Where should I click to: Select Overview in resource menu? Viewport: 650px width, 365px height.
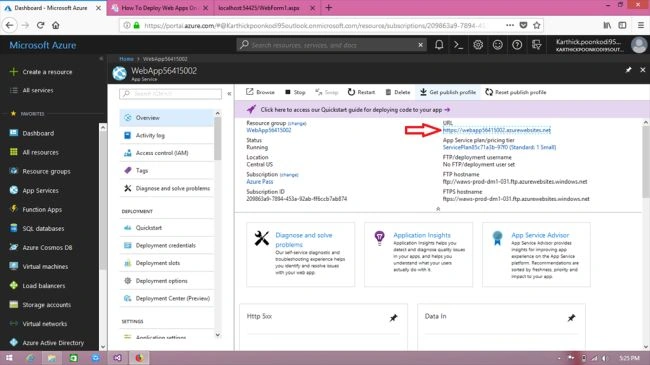tap(167, 118)
